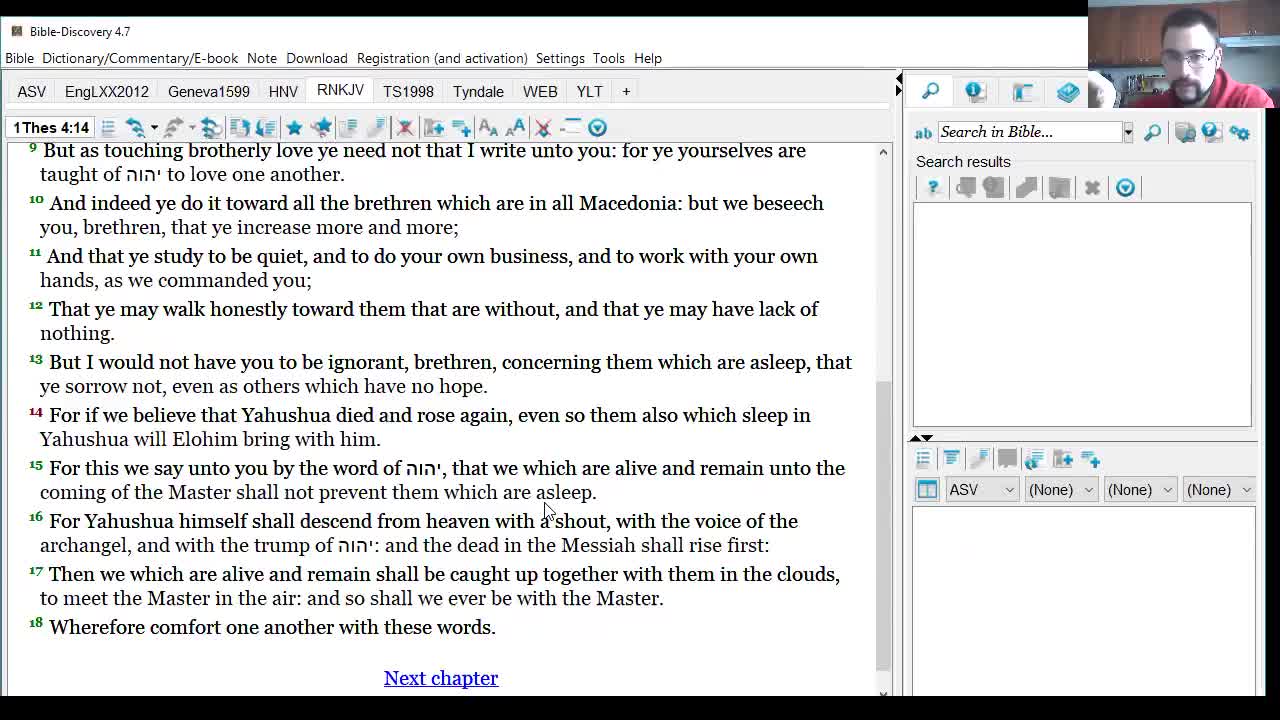Click the red crossed clear formatting icon
The image size is (1280, 720).
(543, 128)
